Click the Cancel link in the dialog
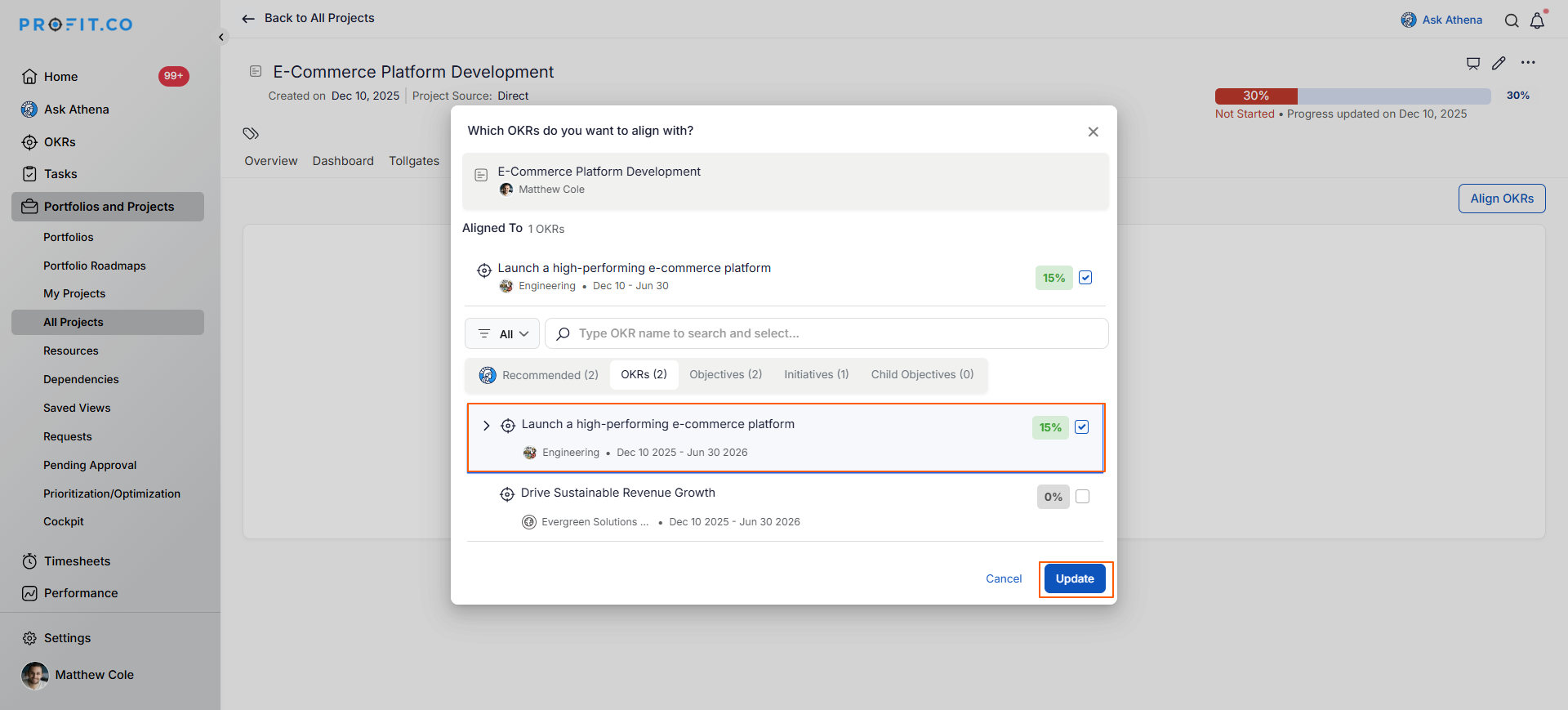1568x710 pixels. [x=1004, y=578]
